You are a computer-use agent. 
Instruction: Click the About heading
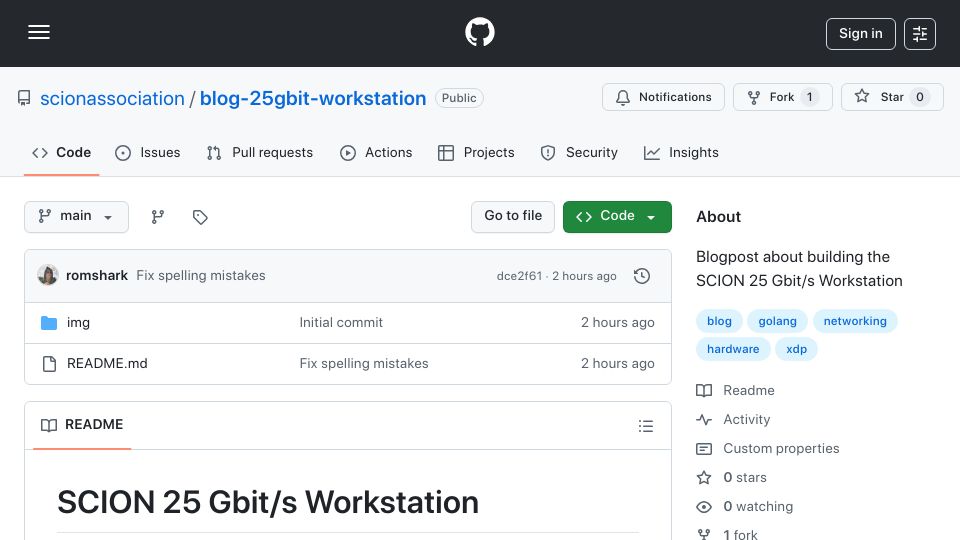(x=718, y=217)
